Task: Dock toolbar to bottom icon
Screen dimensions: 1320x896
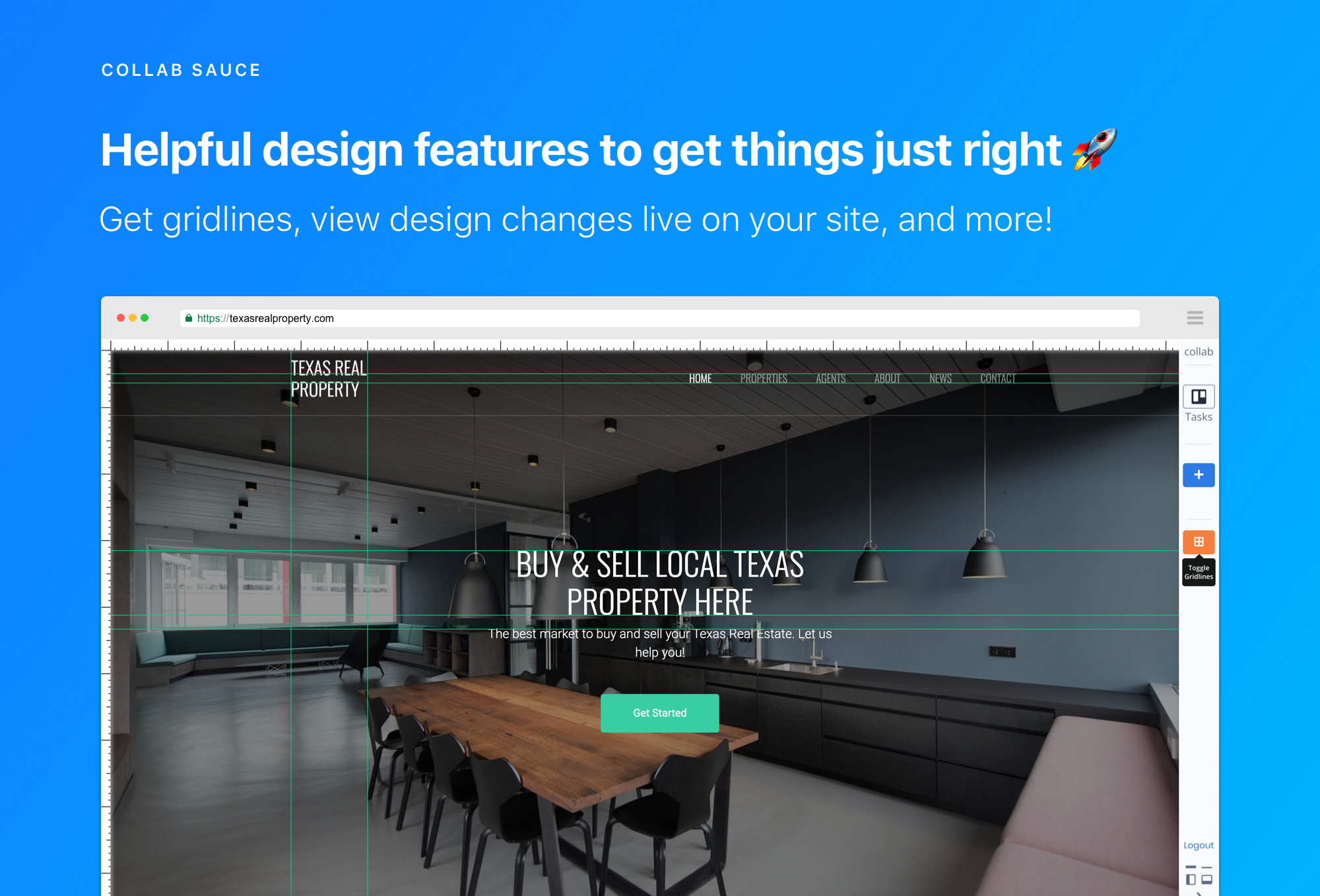Action: 1207,878
